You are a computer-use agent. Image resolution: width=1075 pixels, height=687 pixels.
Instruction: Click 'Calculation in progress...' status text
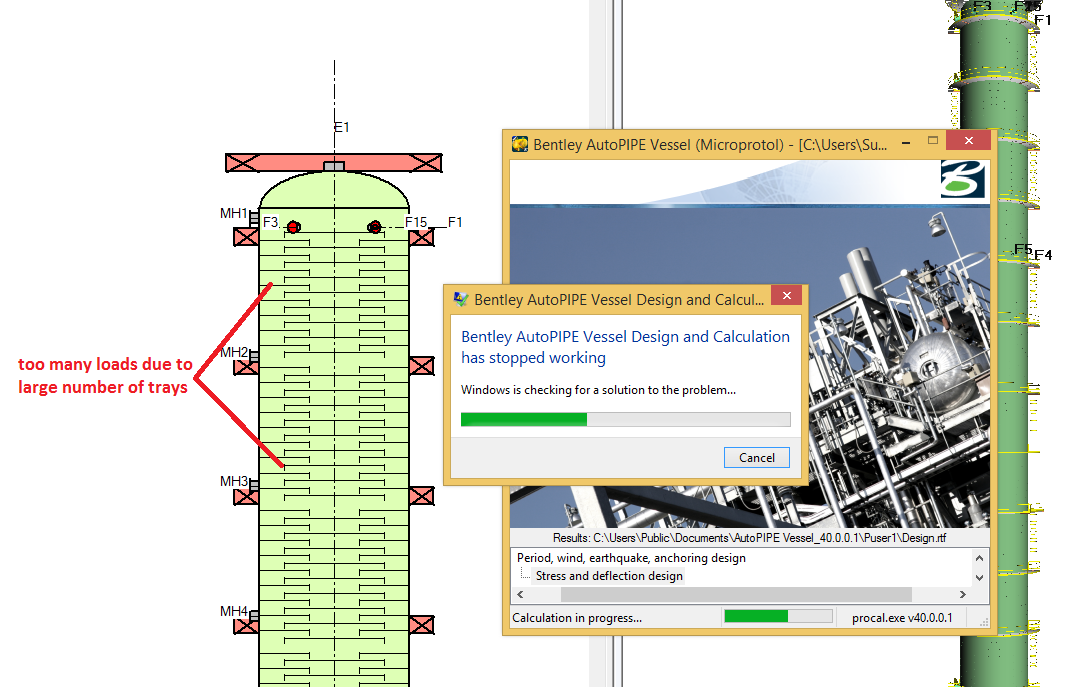577,618
